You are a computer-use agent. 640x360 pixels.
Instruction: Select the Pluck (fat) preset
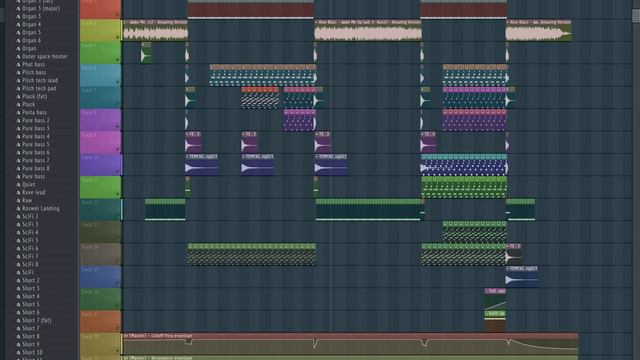pyautogui.click(x=34, y=97)
